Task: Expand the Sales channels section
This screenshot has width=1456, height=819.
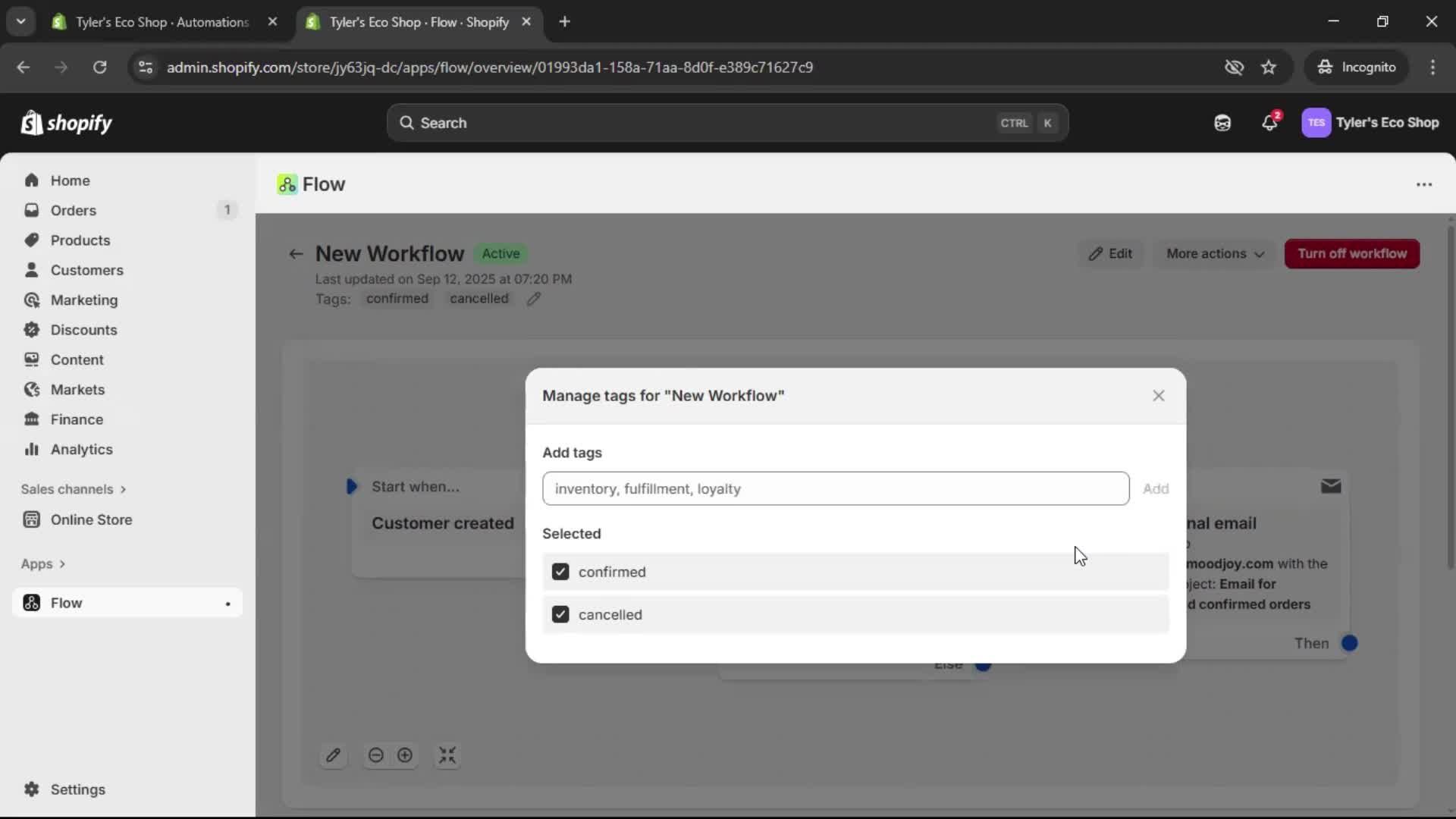Action: (x=74, y=489)
